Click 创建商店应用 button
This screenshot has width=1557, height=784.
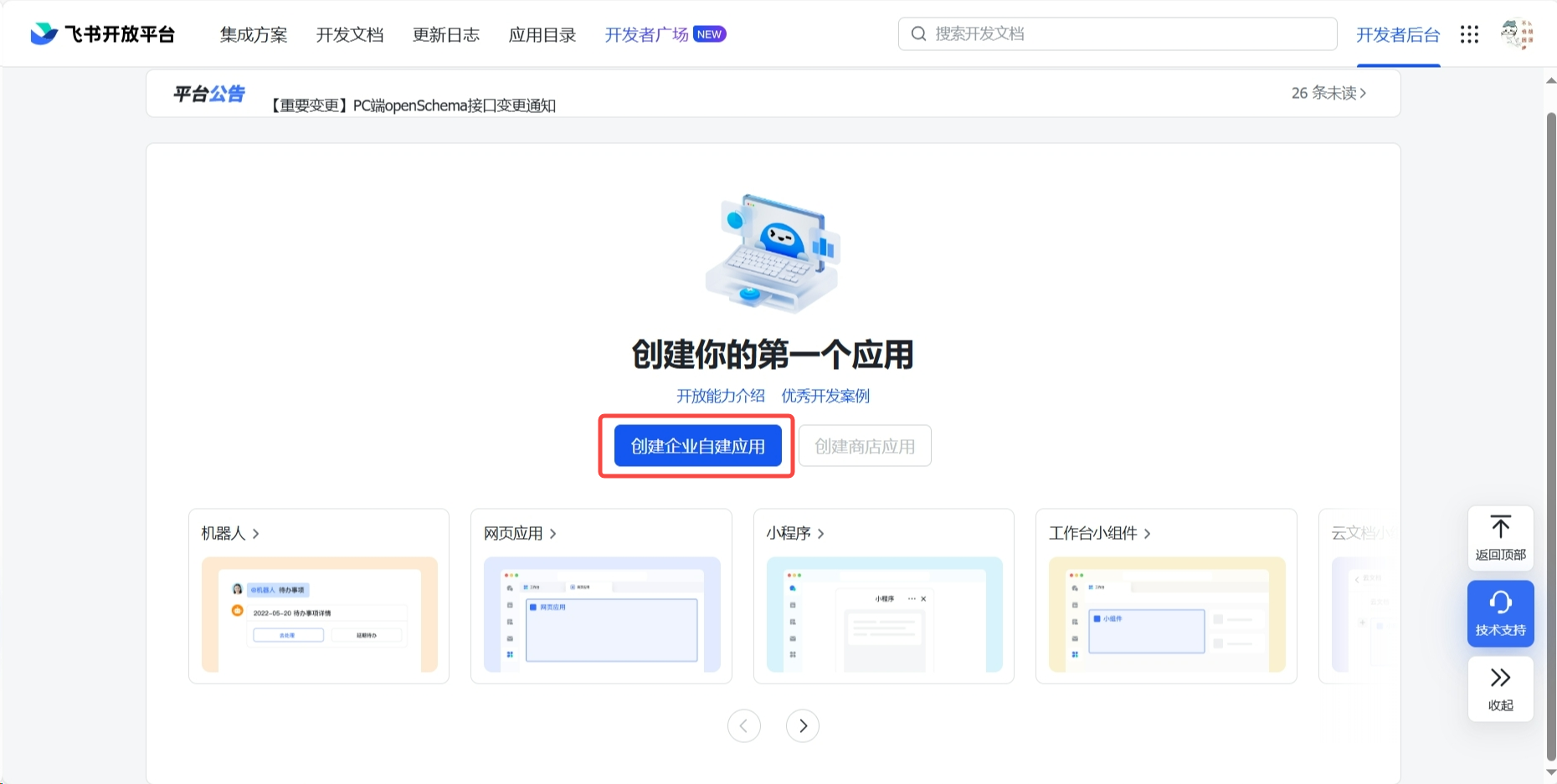coord(865,446)
